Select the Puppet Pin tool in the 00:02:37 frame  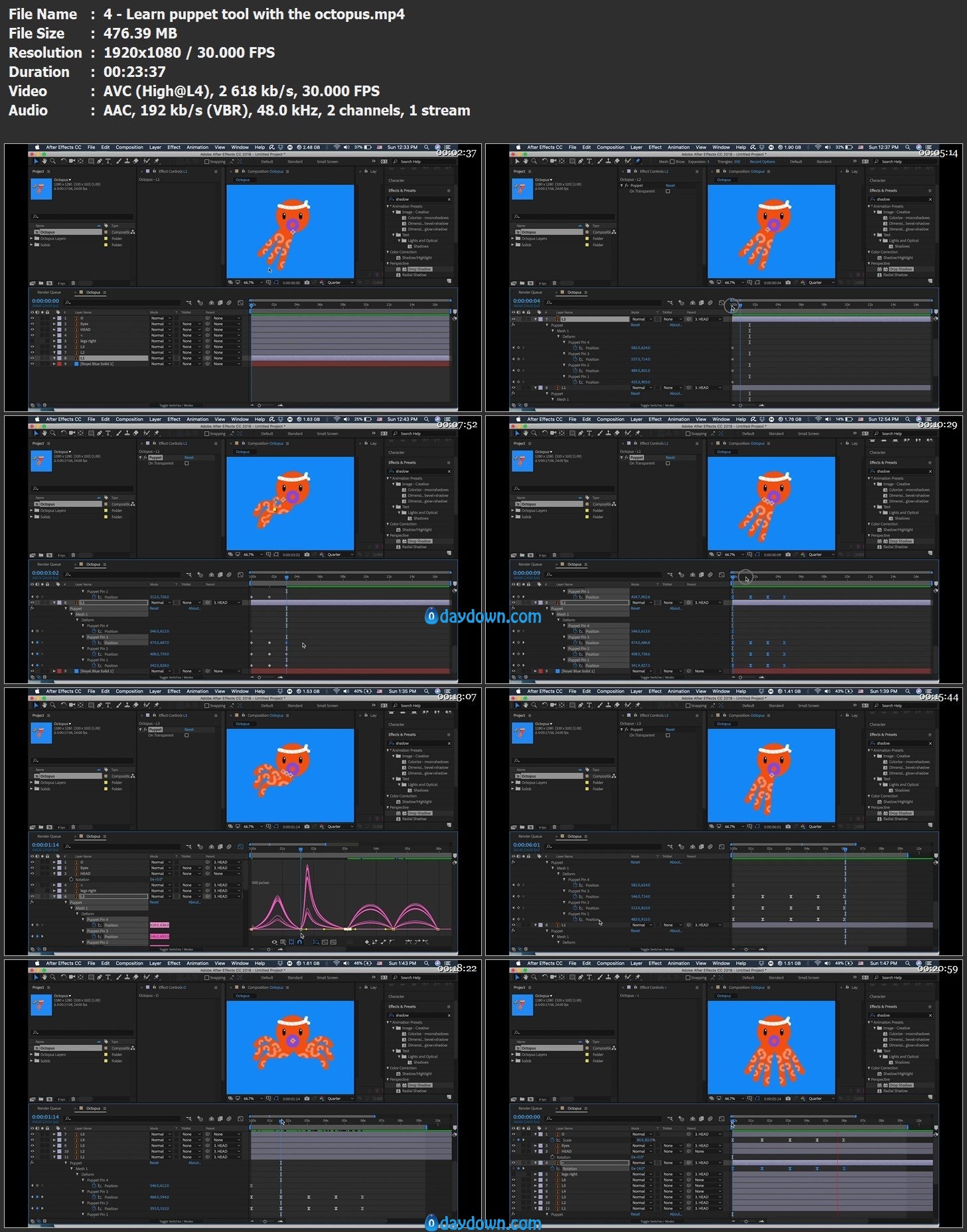click(x=157, y=161)
